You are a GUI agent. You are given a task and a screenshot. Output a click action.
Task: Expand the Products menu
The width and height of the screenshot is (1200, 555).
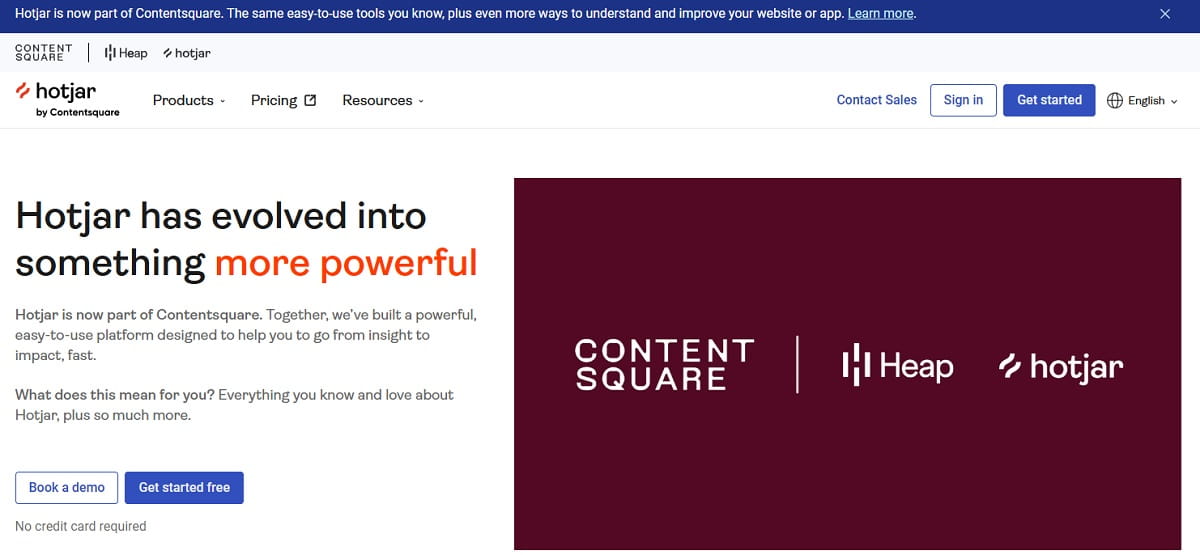pos(189,100)
